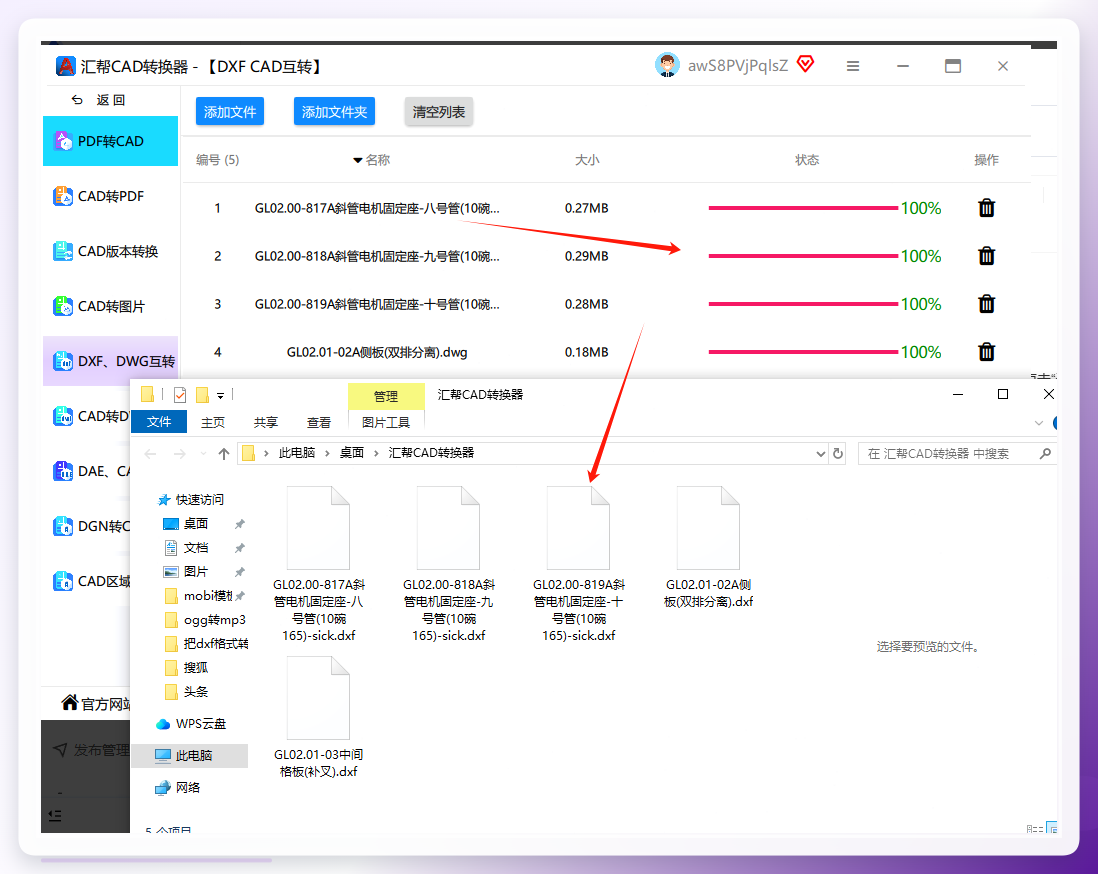Expand the Explorer address bar history dropdown
1098x874 pixels.
coord(821,454)
